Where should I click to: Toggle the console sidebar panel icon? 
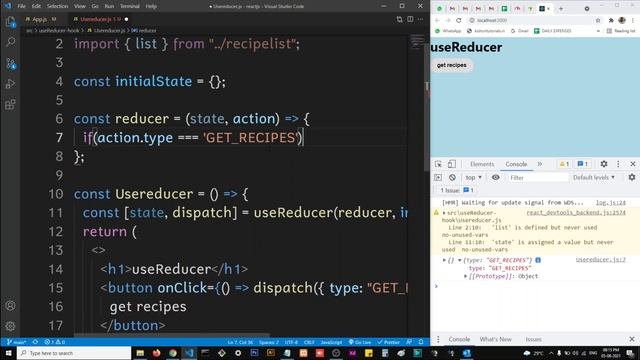438,178
